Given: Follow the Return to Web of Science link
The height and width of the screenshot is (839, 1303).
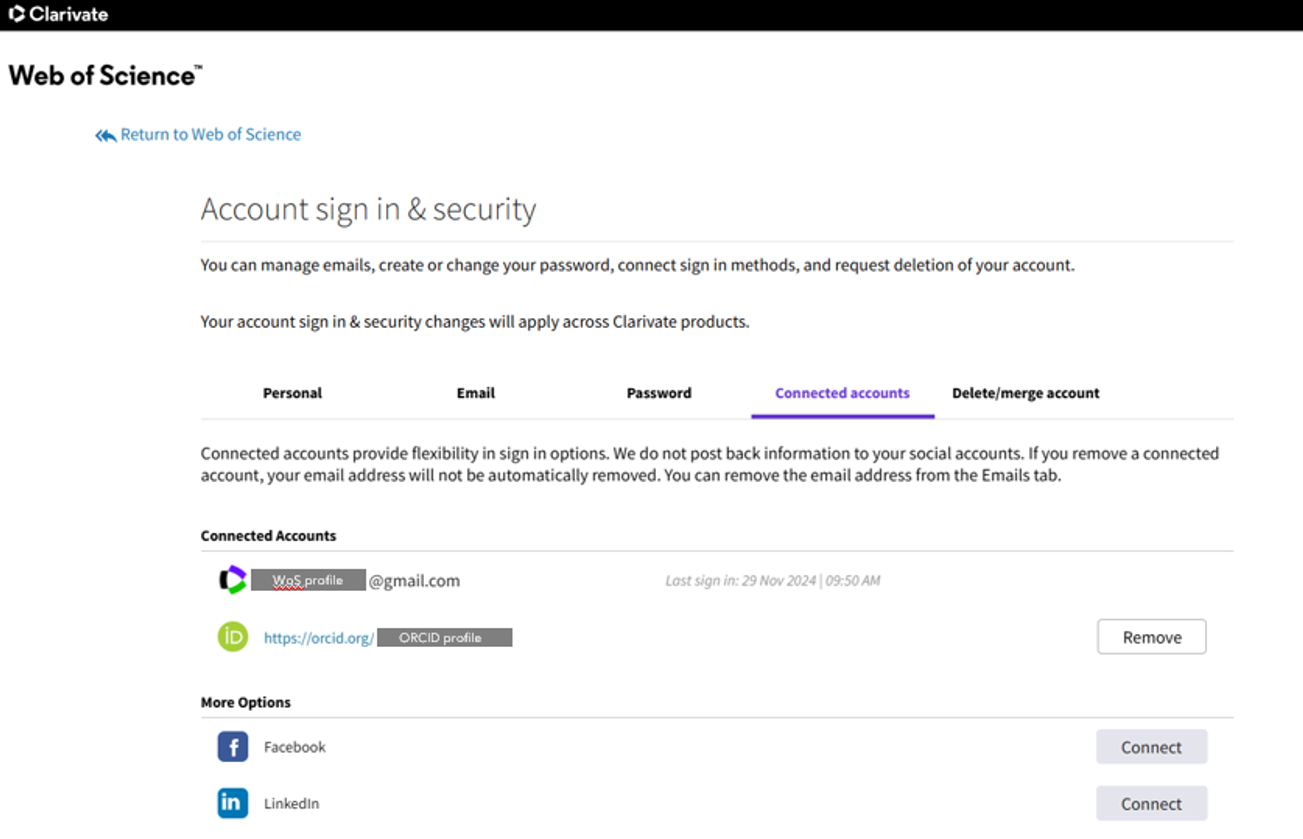Looking at the screenshot, I should [x=210, y=134].
